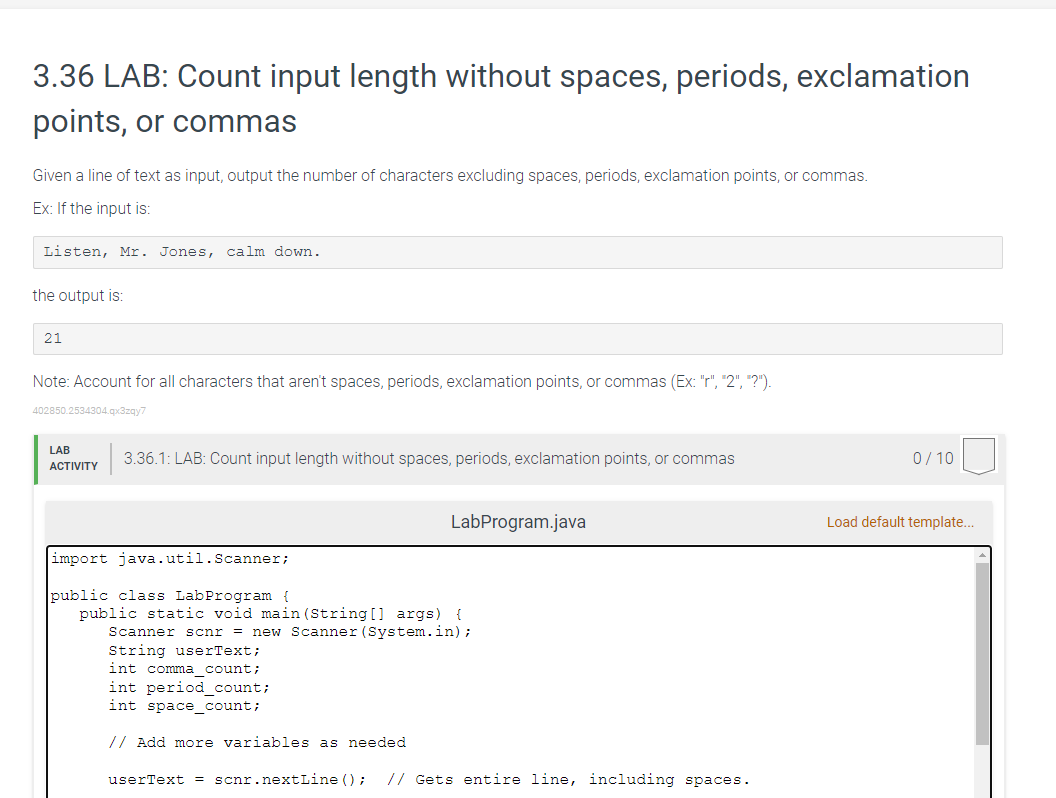The height and width of the screenshot is (798, 1056).
Task: Click the 3.36.1 activity title text
Action: click(430, 458)
